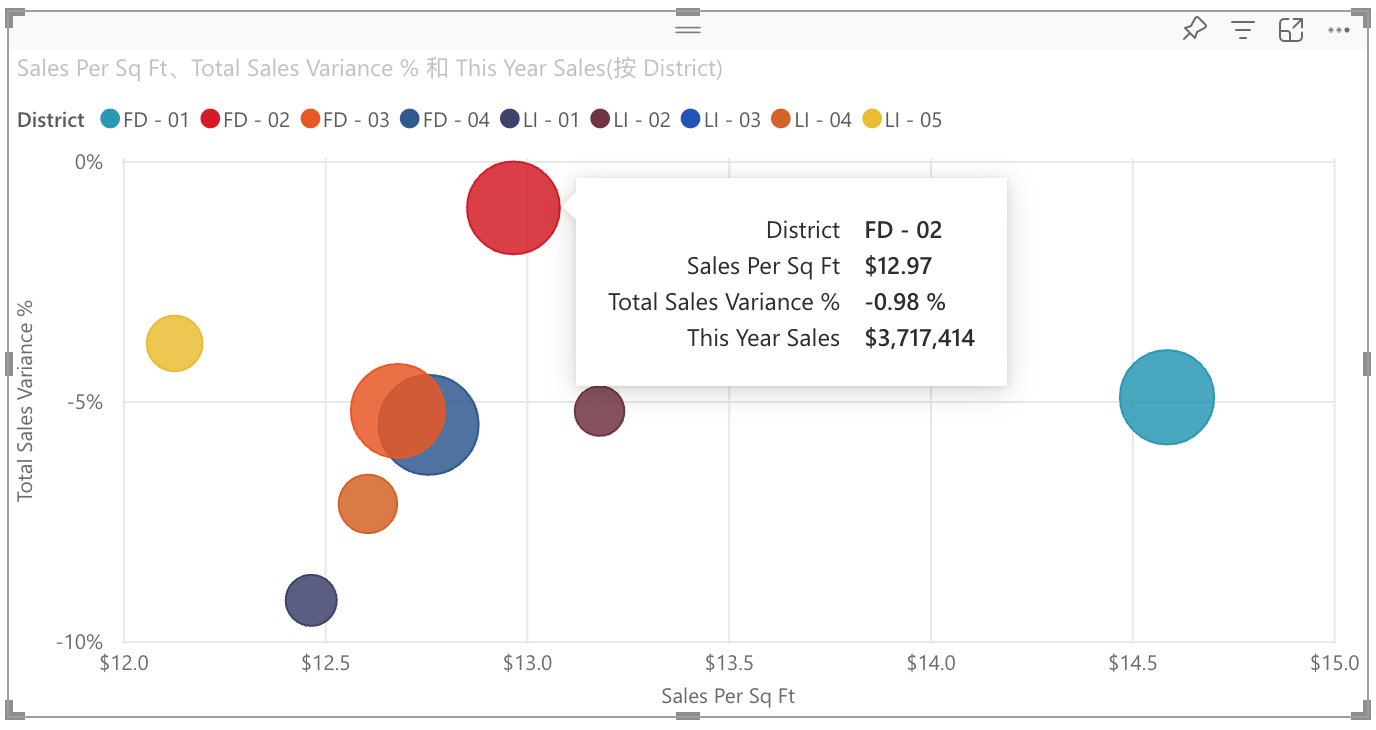Open the More options ellipsis menu
Screen dimensions: 1376x730
tap(1339, 30)
